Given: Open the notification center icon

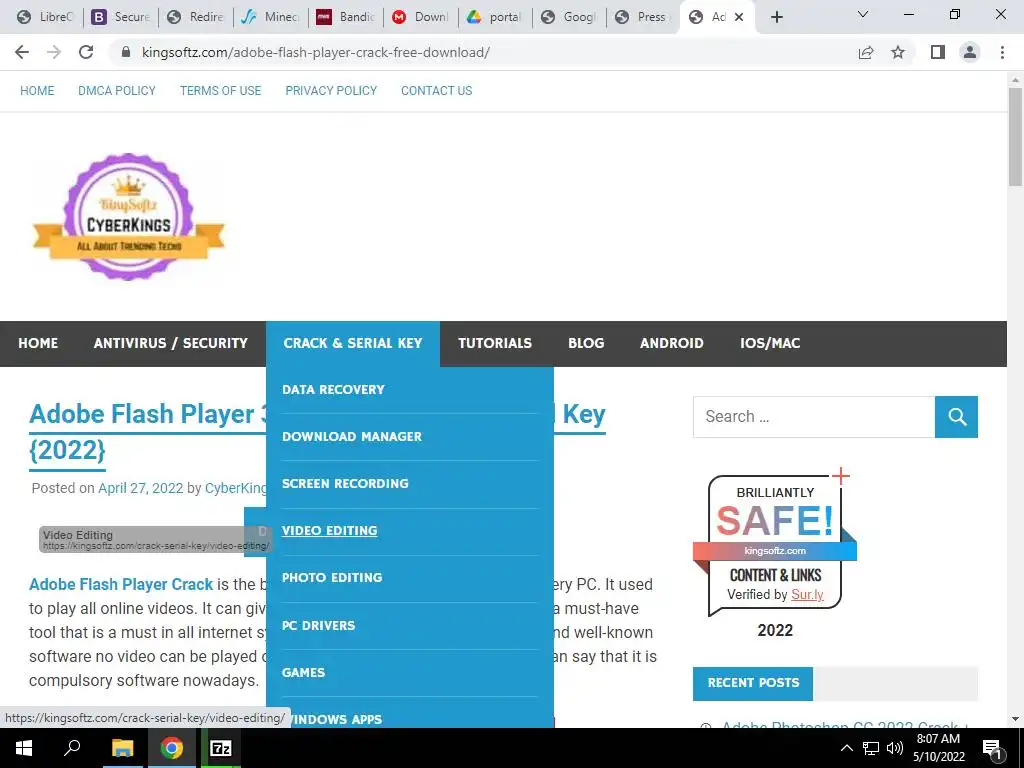Looking at the screenshot, I should (x=992, y=749).
